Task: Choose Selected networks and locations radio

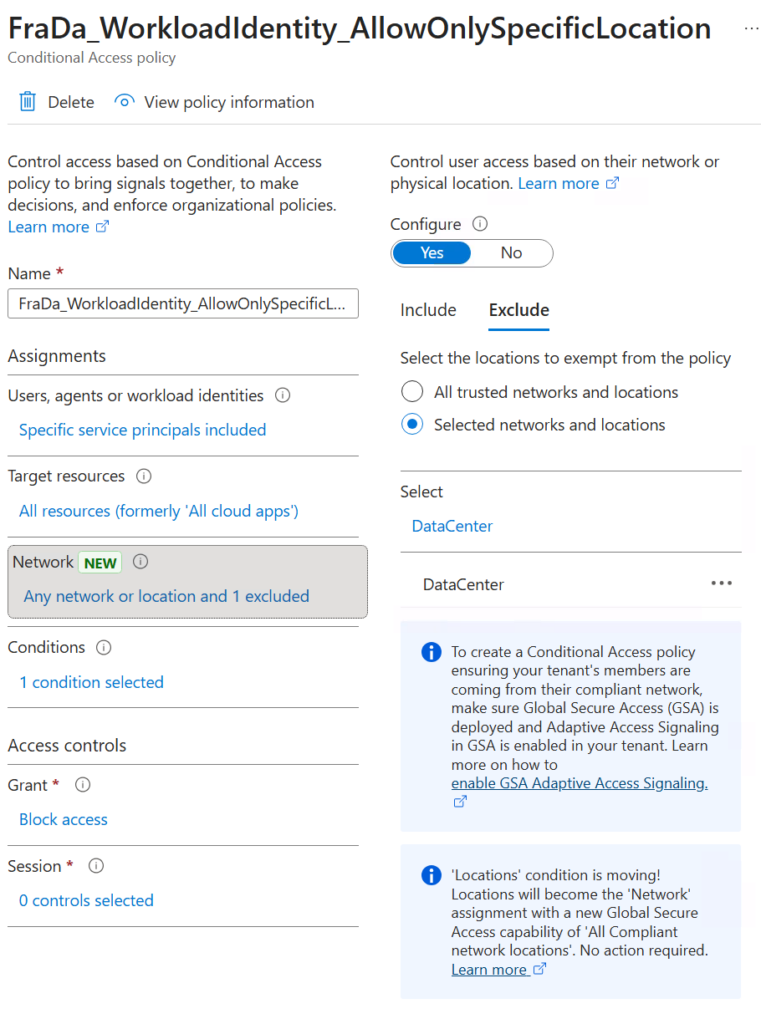Action: [411, 425]
